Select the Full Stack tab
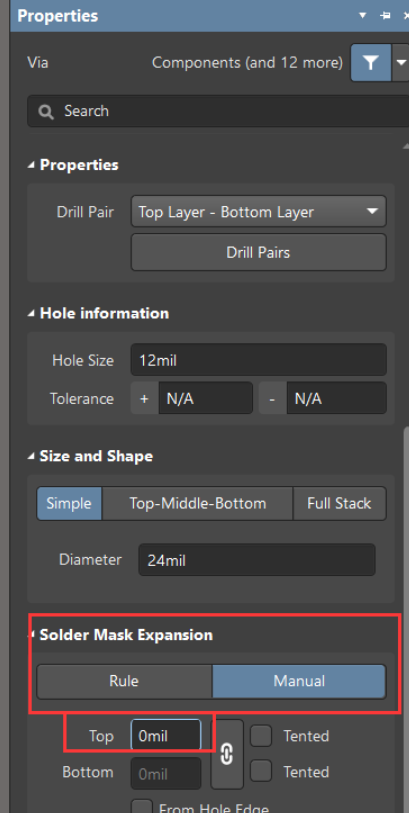409x813 pixels. tap(340, 503)
